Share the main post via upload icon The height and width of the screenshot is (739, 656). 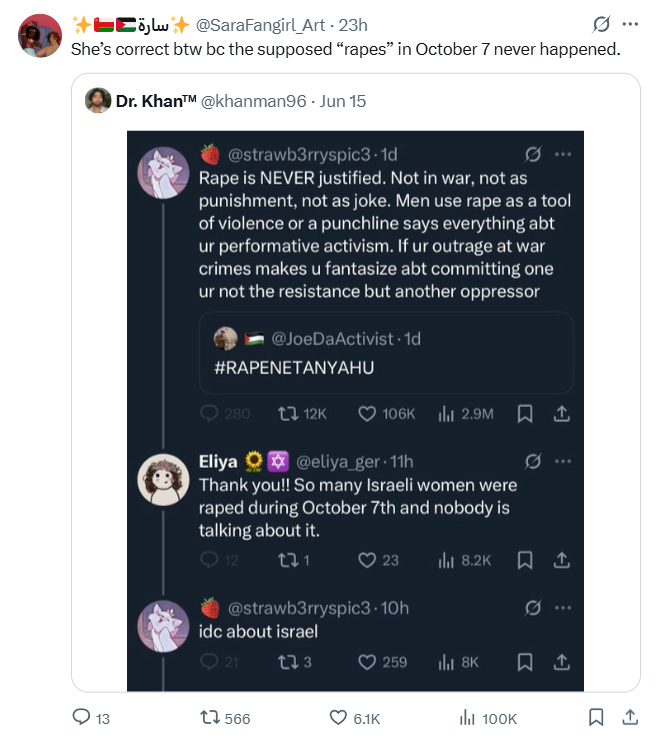click(630, 717)
